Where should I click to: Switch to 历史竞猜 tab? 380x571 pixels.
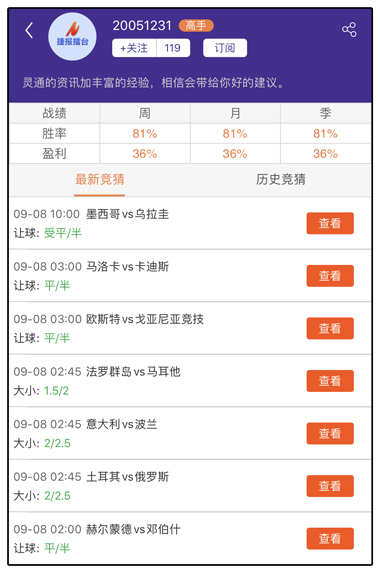click(x=281, y=180)
